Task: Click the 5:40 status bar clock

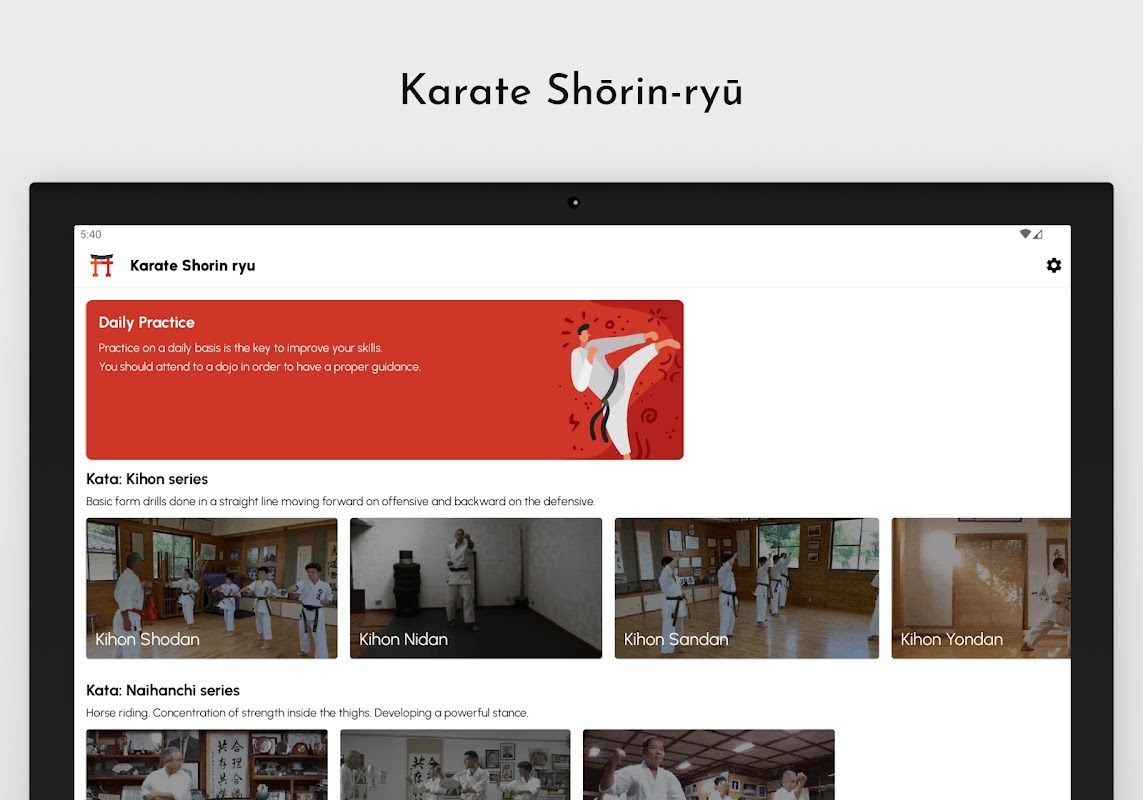Action: (90, 234)
